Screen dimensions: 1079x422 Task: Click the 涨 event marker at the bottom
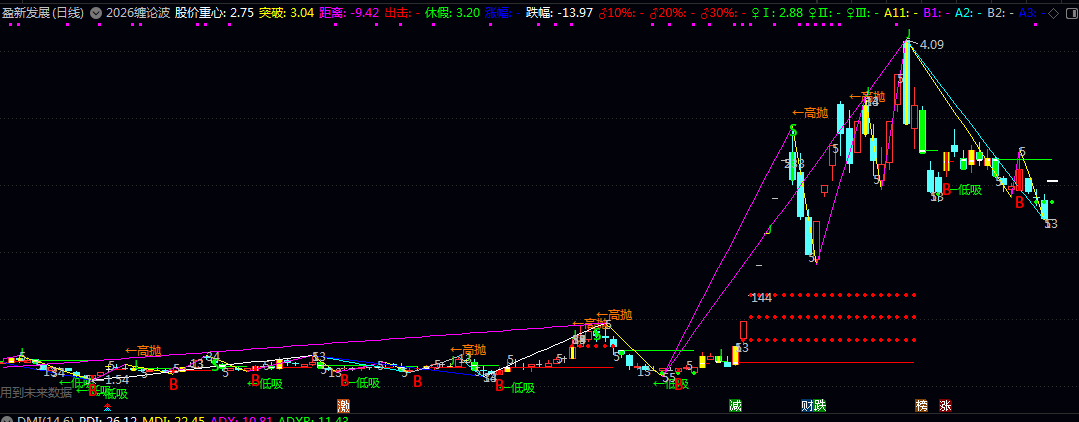tap(945, 406)
